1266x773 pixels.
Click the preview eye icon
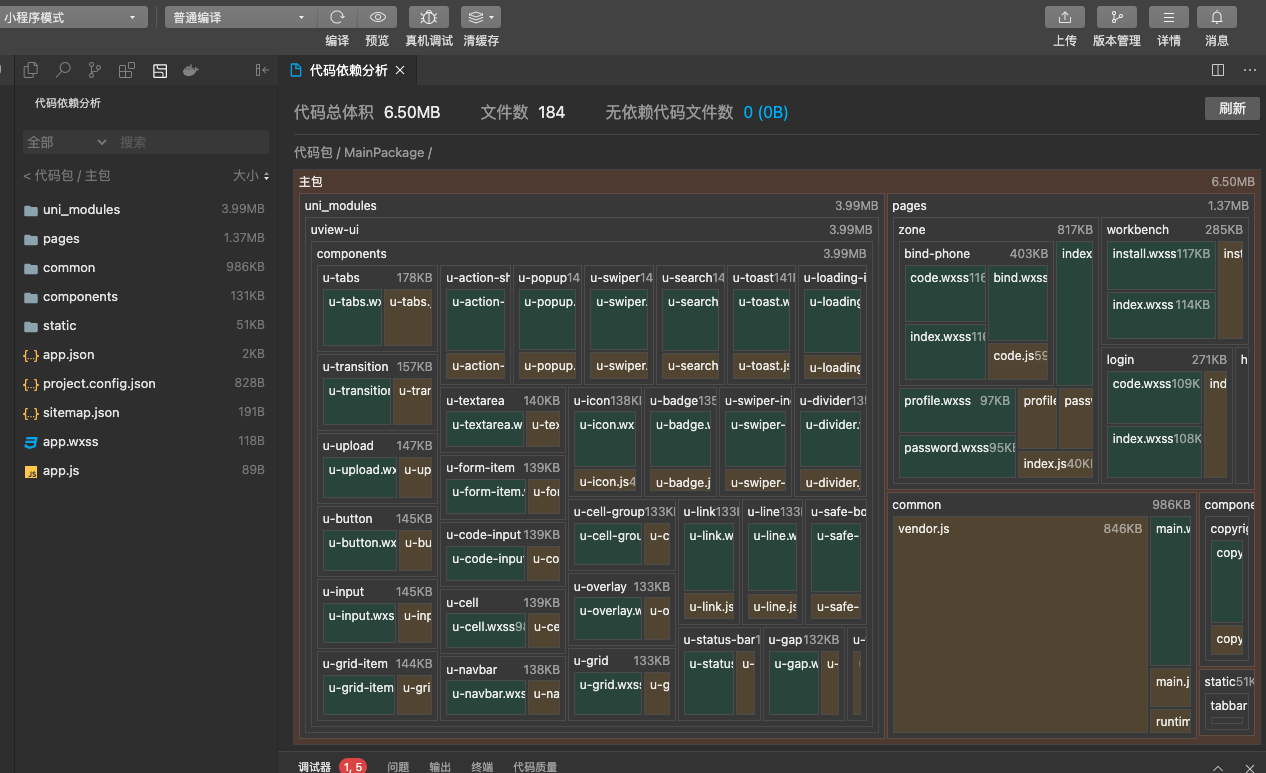377,17
